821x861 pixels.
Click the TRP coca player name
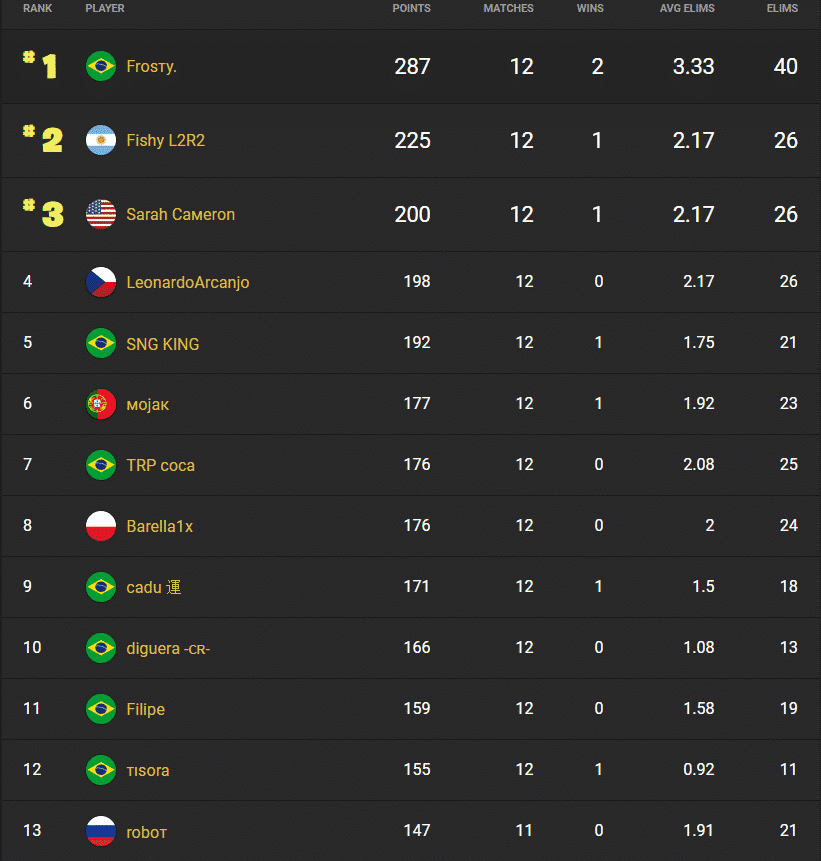pos(160,465)
